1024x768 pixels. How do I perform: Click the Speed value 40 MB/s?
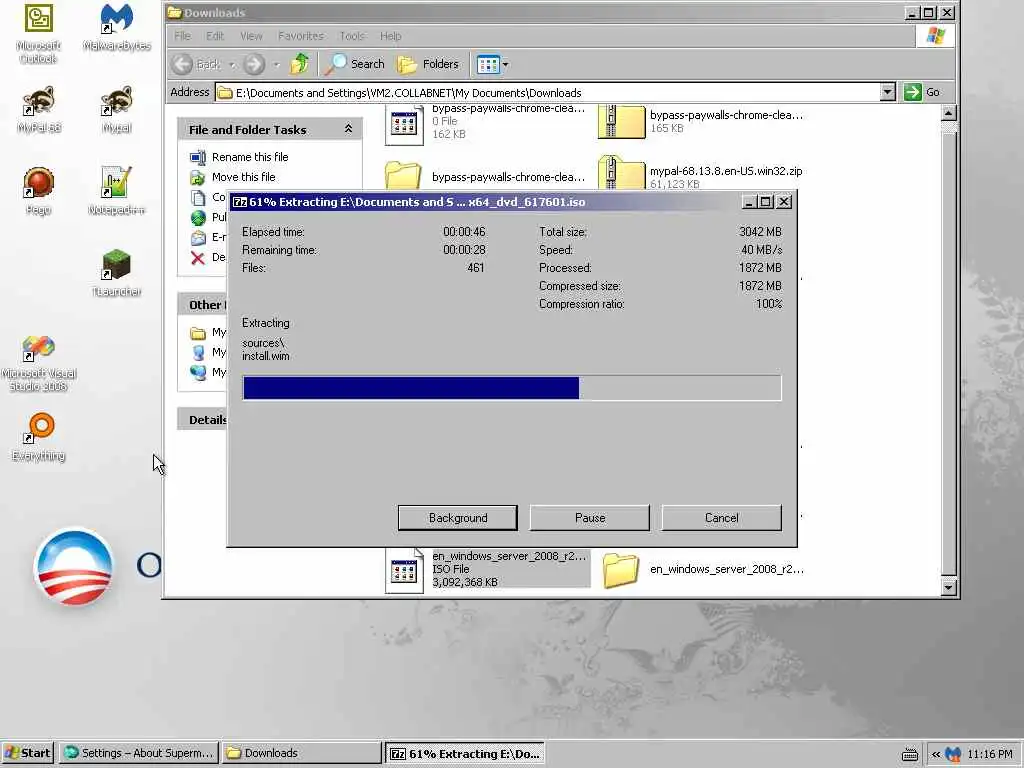coord(761,250)
